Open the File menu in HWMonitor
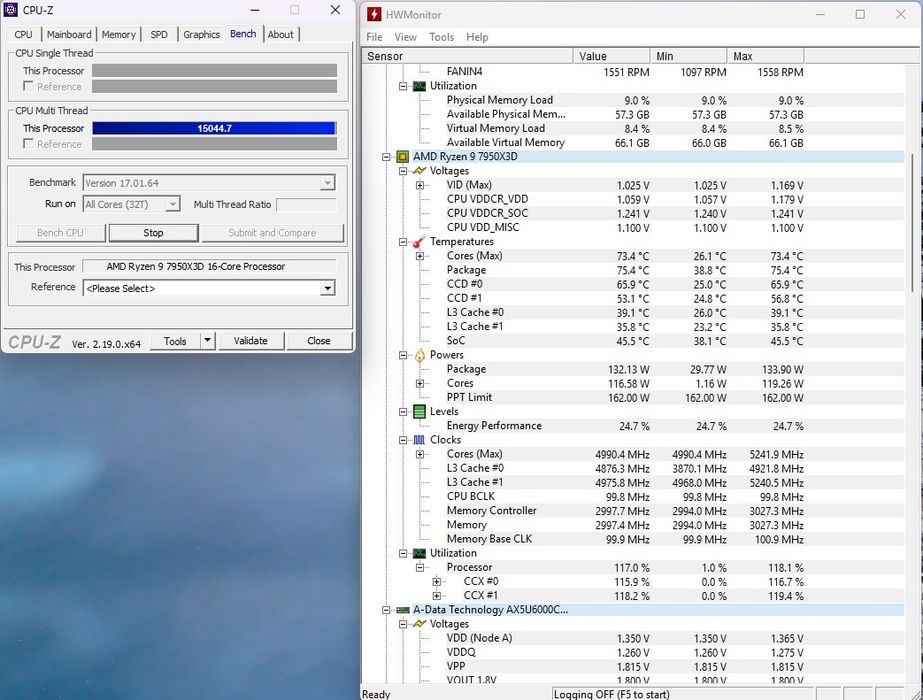923x700 pixels. point(374,37)
